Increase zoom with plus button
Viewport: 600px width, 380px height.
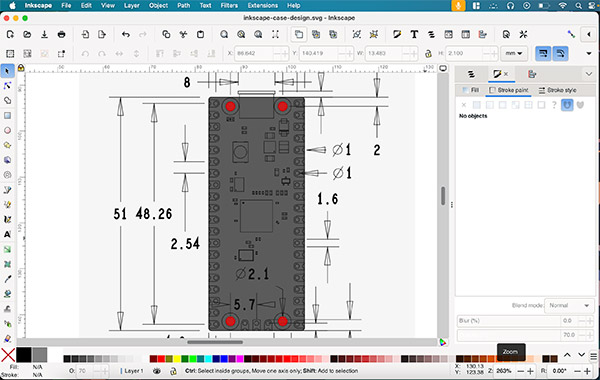click(530, 371)
